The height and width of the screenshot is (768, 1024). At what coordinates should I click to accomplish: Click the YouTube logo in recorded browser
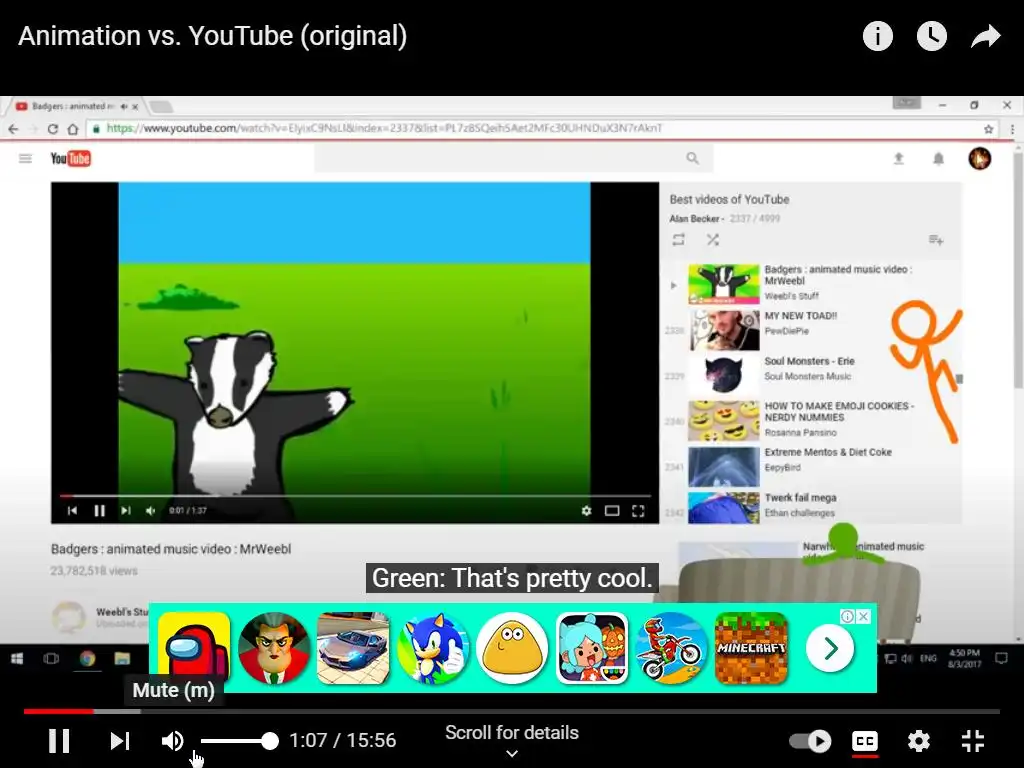pos(71,158)
